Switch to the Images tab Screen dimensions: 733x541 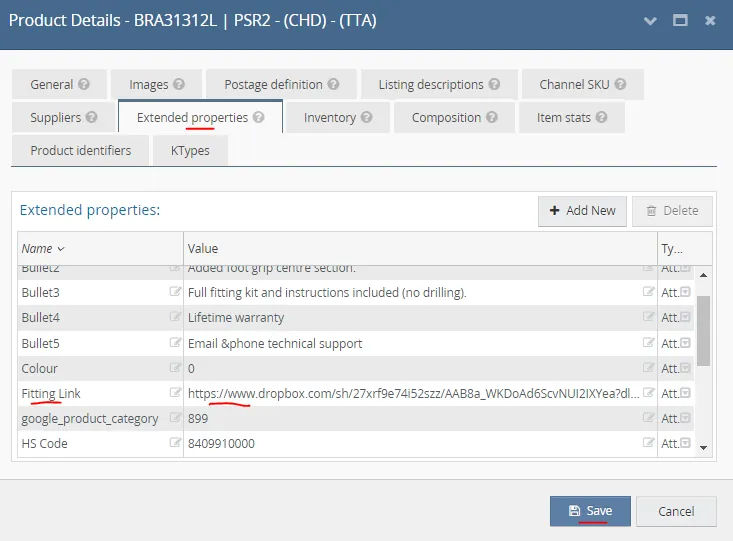tap(157, 84)
